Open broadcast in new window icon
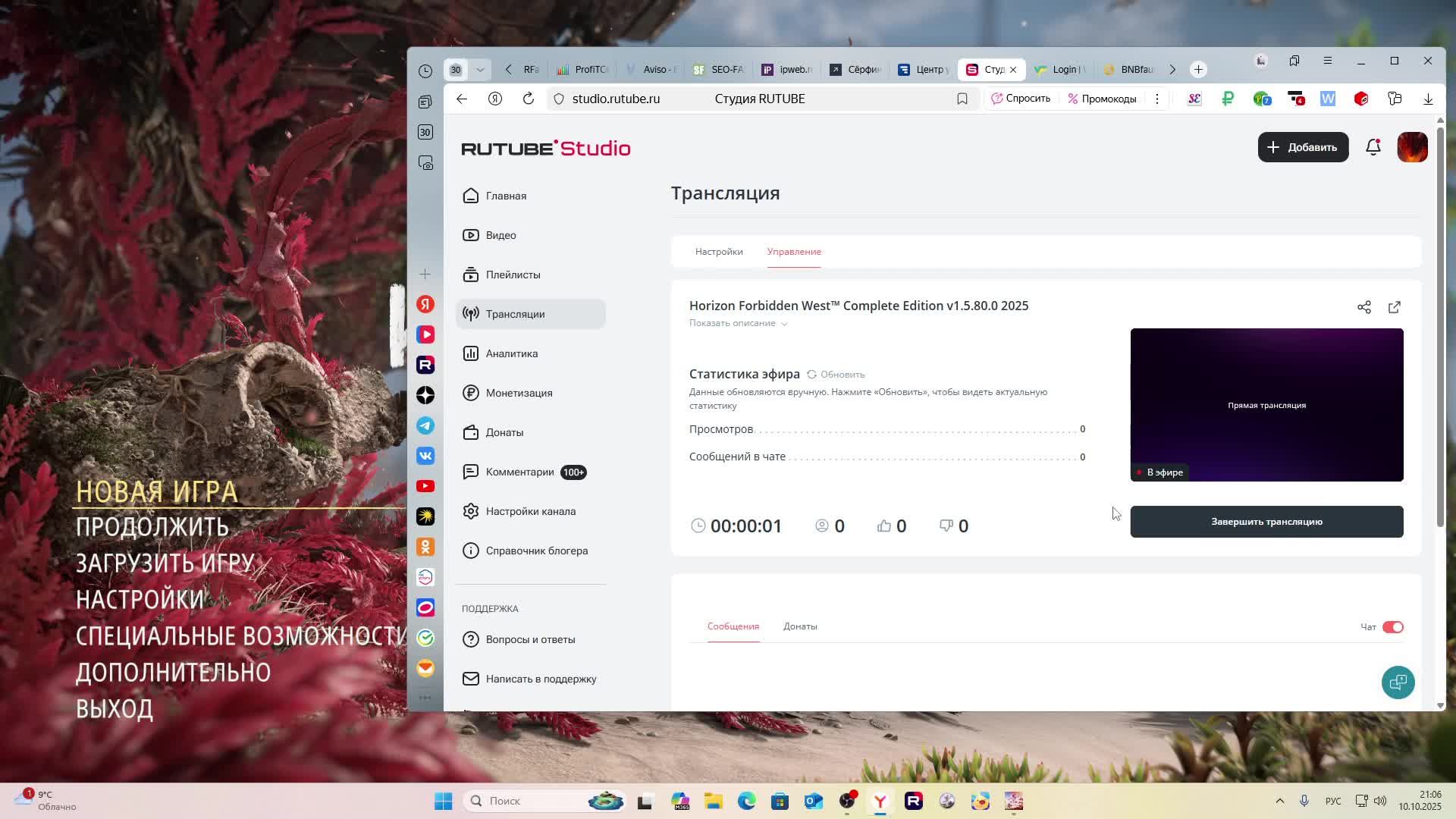The image size is (1456, 819). tap(1394, 307)
